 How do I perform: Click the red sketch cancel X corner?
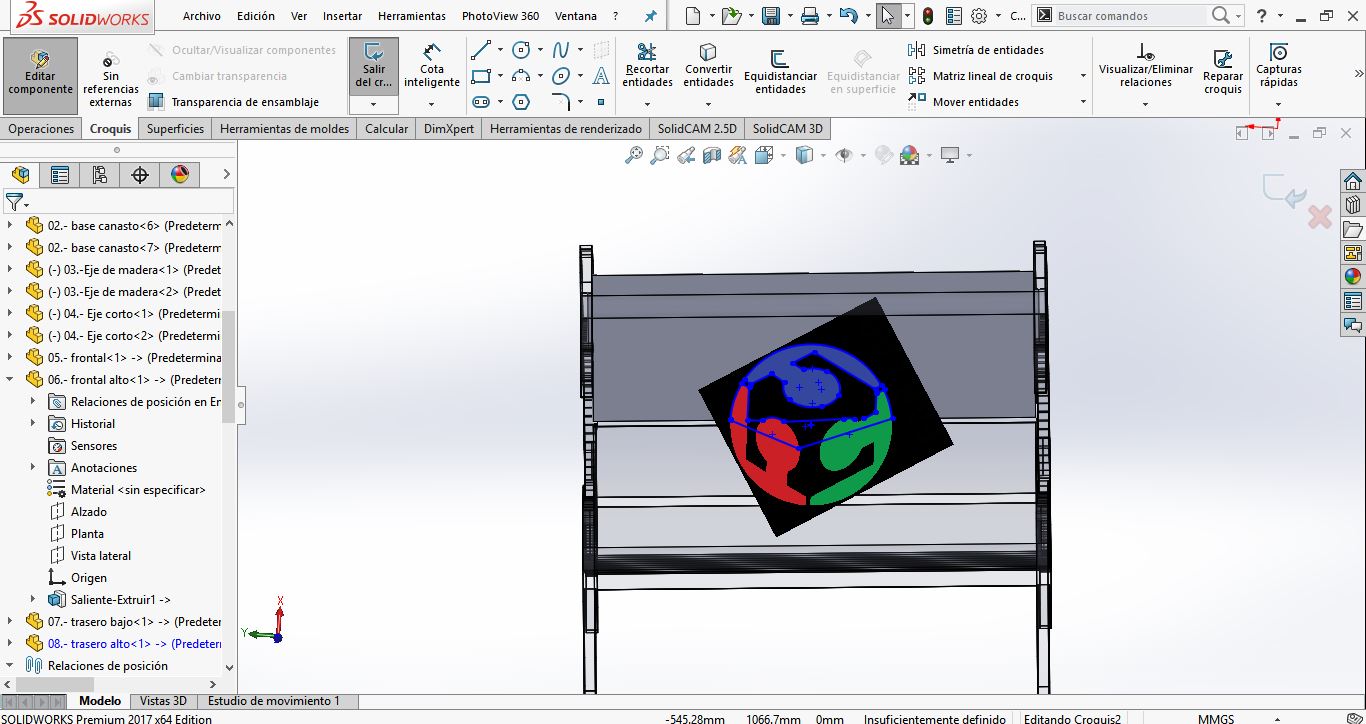coord(1320,216)
